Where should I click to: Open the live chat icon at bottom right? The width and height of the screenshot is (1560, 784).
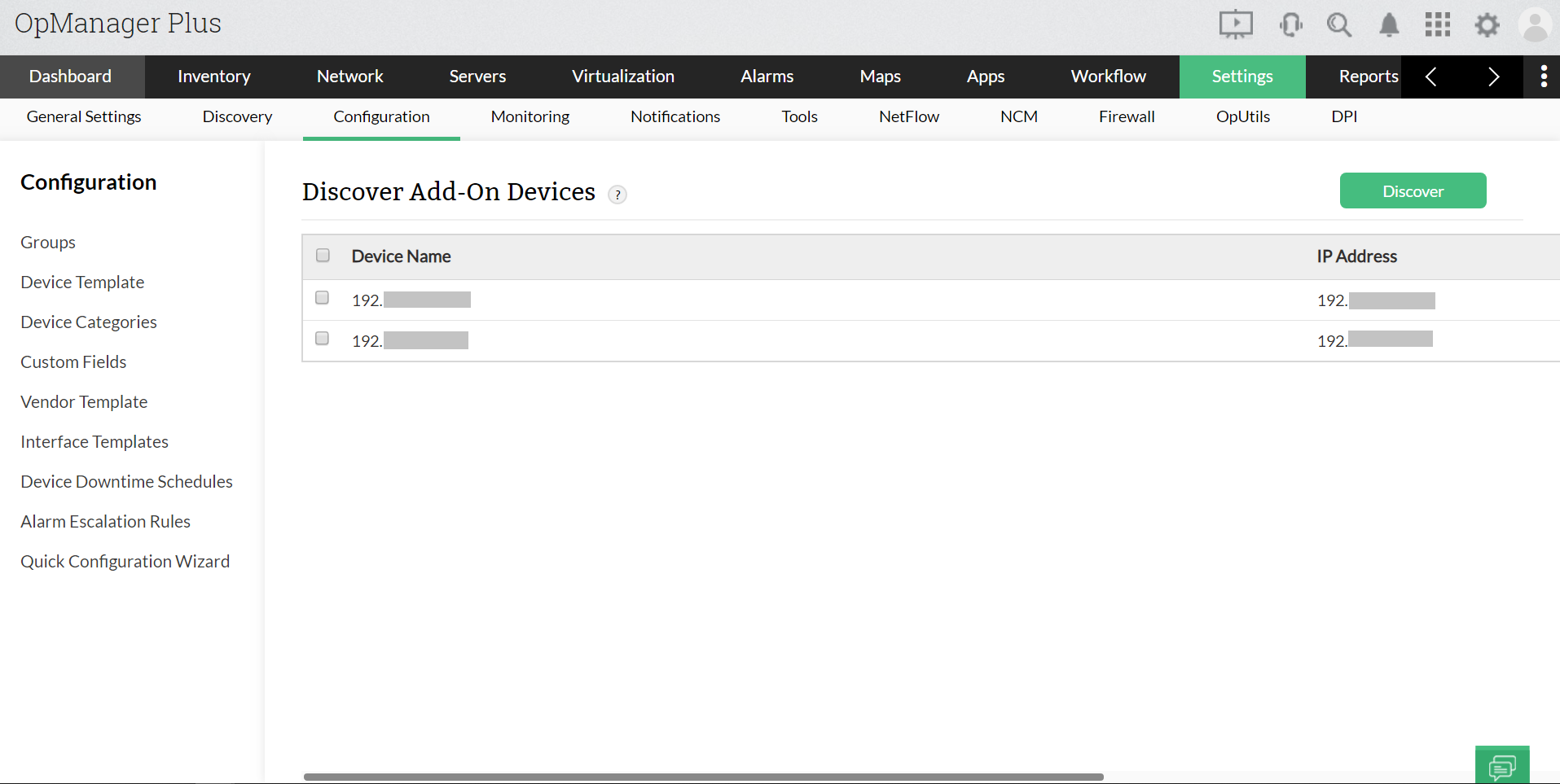pyautogui.click(x=1503, y=764)
